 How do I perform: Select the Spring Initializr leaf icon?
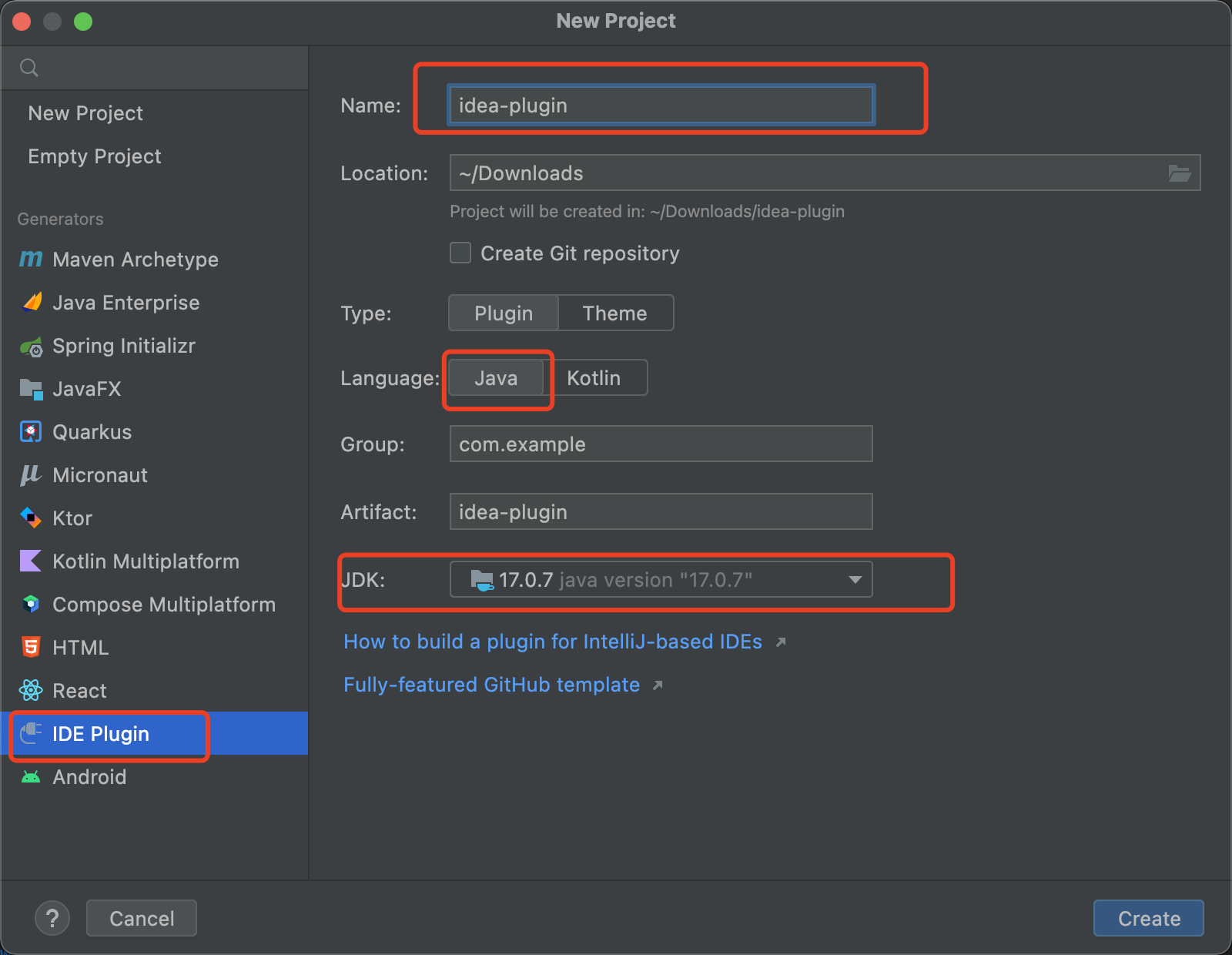tap(31, 347)
